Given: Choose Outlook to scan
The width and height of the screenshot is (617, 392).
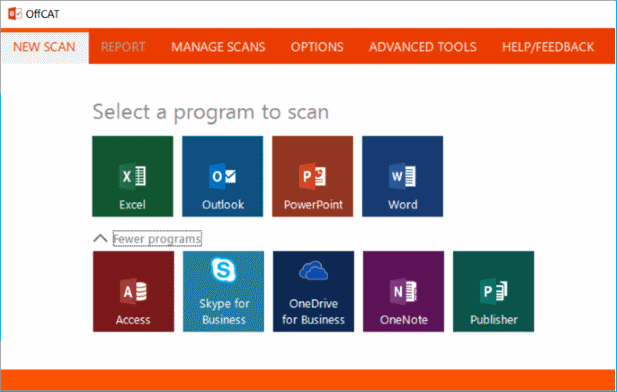Looking at the screenshot, I should (x=223, y=176).
